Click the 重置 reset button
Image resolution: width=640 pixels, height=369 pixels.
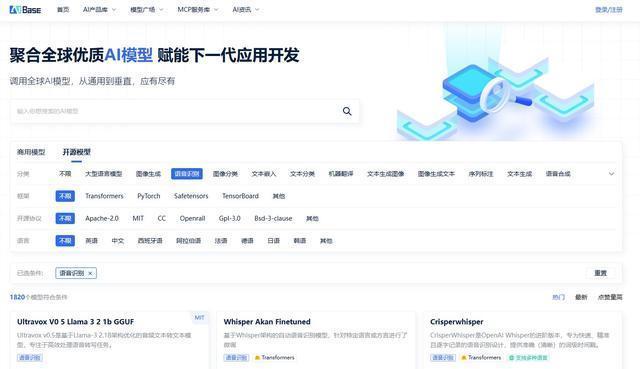point(600,273)
